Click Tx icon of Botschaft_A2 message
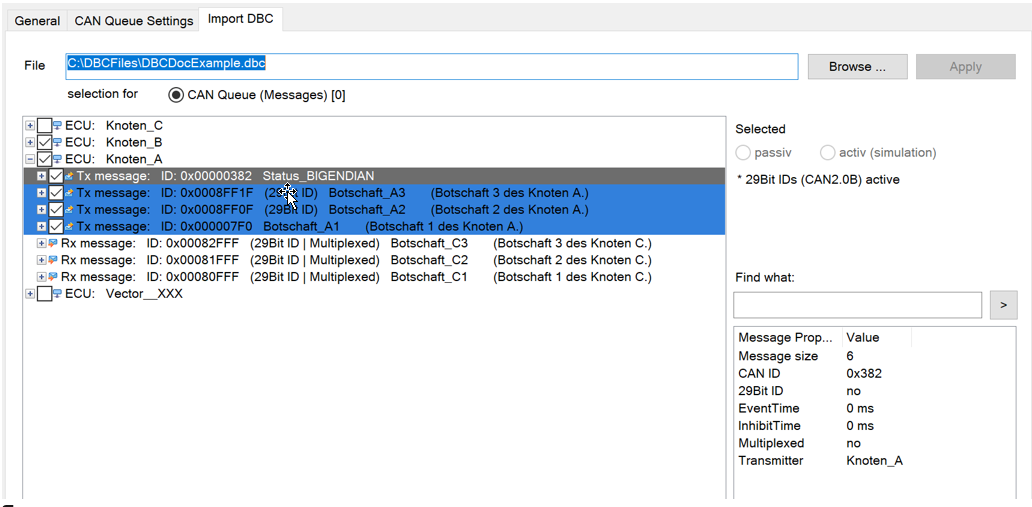This screenshot has width=1032, height=507. 69,209
